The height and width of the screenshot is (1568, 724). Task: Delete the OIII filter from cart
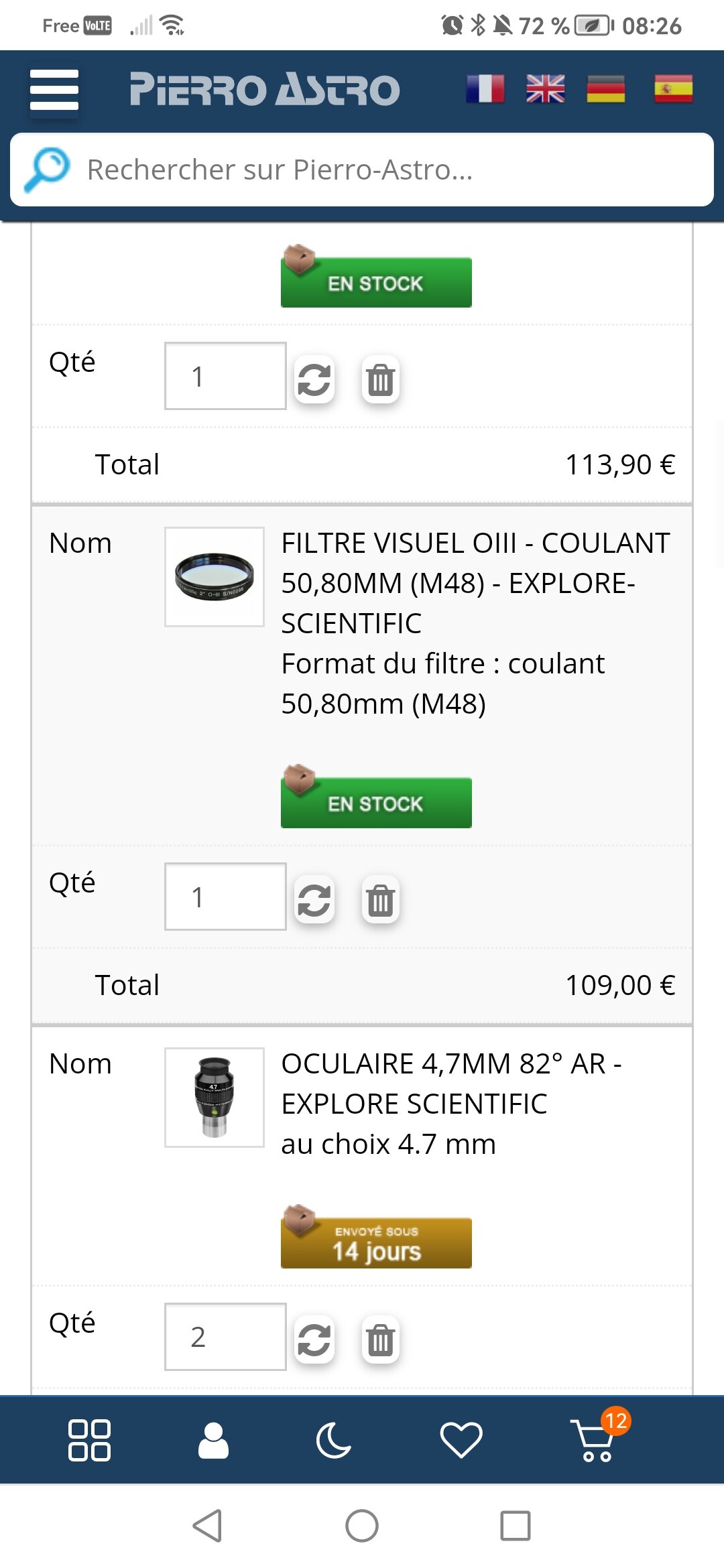[380, 900]
